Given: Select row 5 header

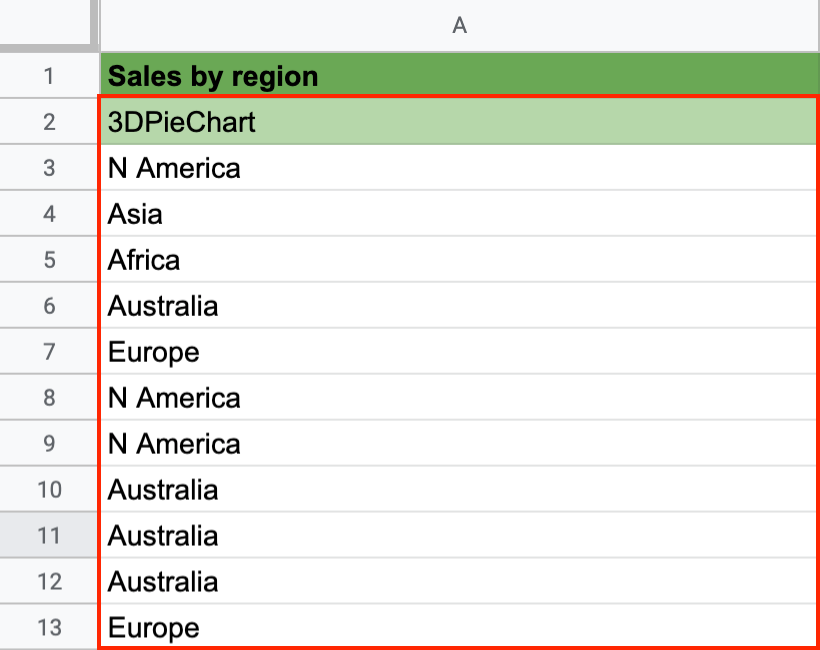Looking at the screenshot, I should tap(49, 260).
